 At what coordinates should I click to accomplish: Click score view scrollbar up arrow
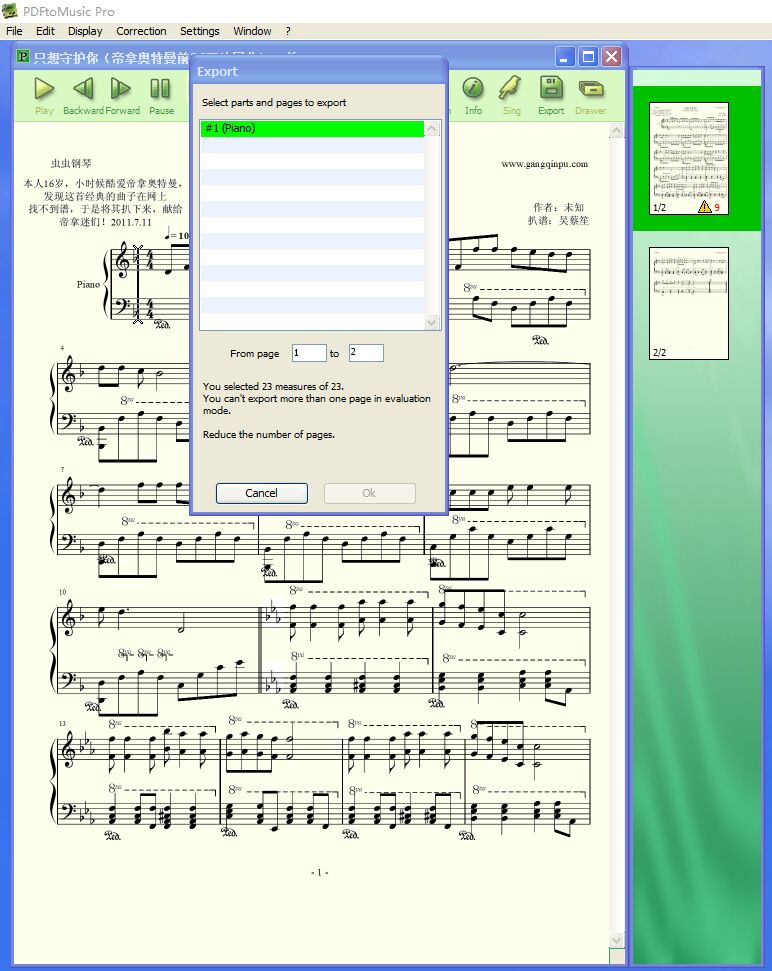tap(616, 131)
